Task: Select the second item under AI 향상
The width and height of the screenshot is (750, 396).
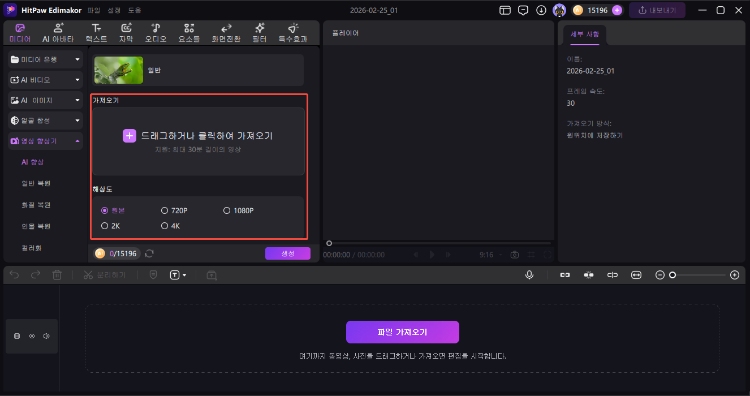Action: coord(36,183)
